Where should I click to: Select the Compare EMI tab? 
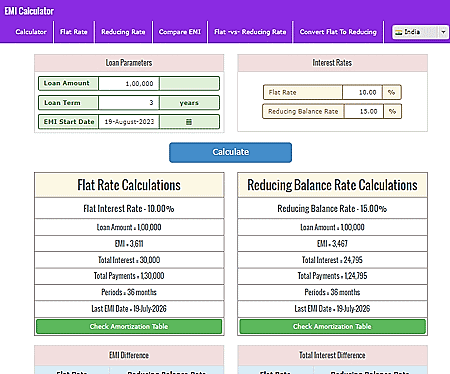(x=180, y=32)
